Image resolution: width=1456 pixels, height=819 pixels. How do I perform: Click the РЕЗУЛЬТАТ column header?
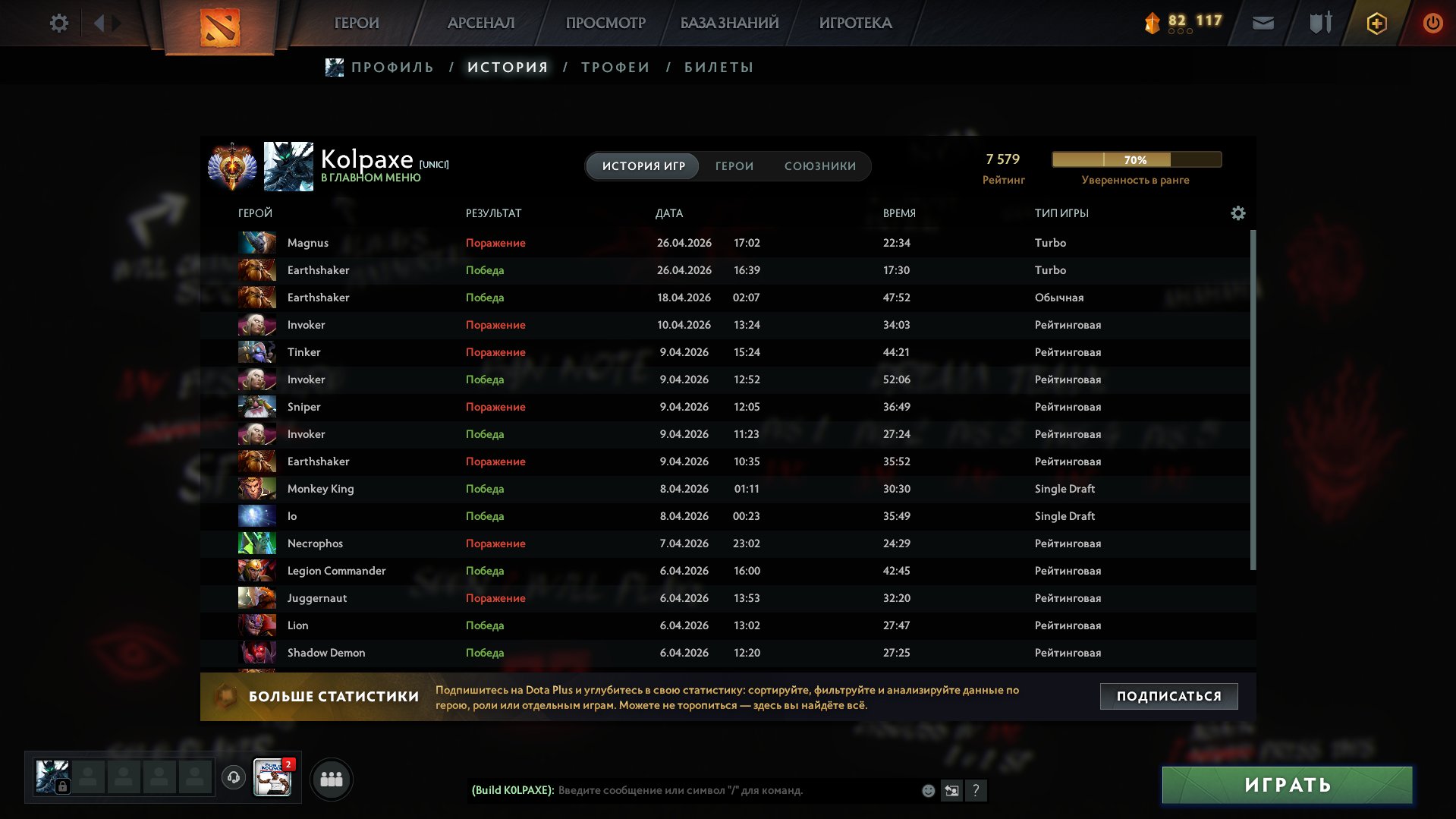click(x=493, y=213)
